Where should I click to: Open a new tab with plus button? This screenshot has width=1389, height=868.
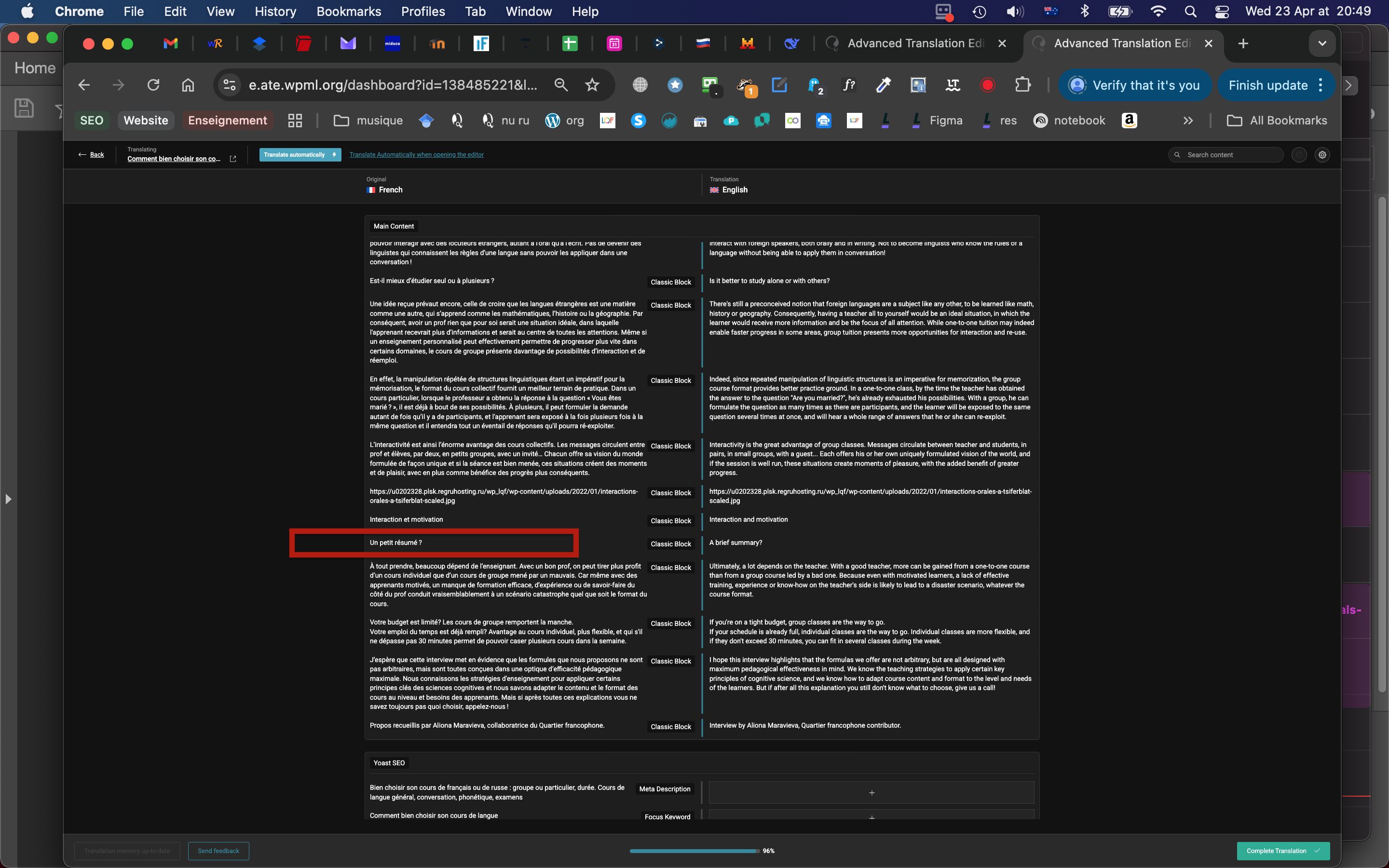click(1243, 43)
